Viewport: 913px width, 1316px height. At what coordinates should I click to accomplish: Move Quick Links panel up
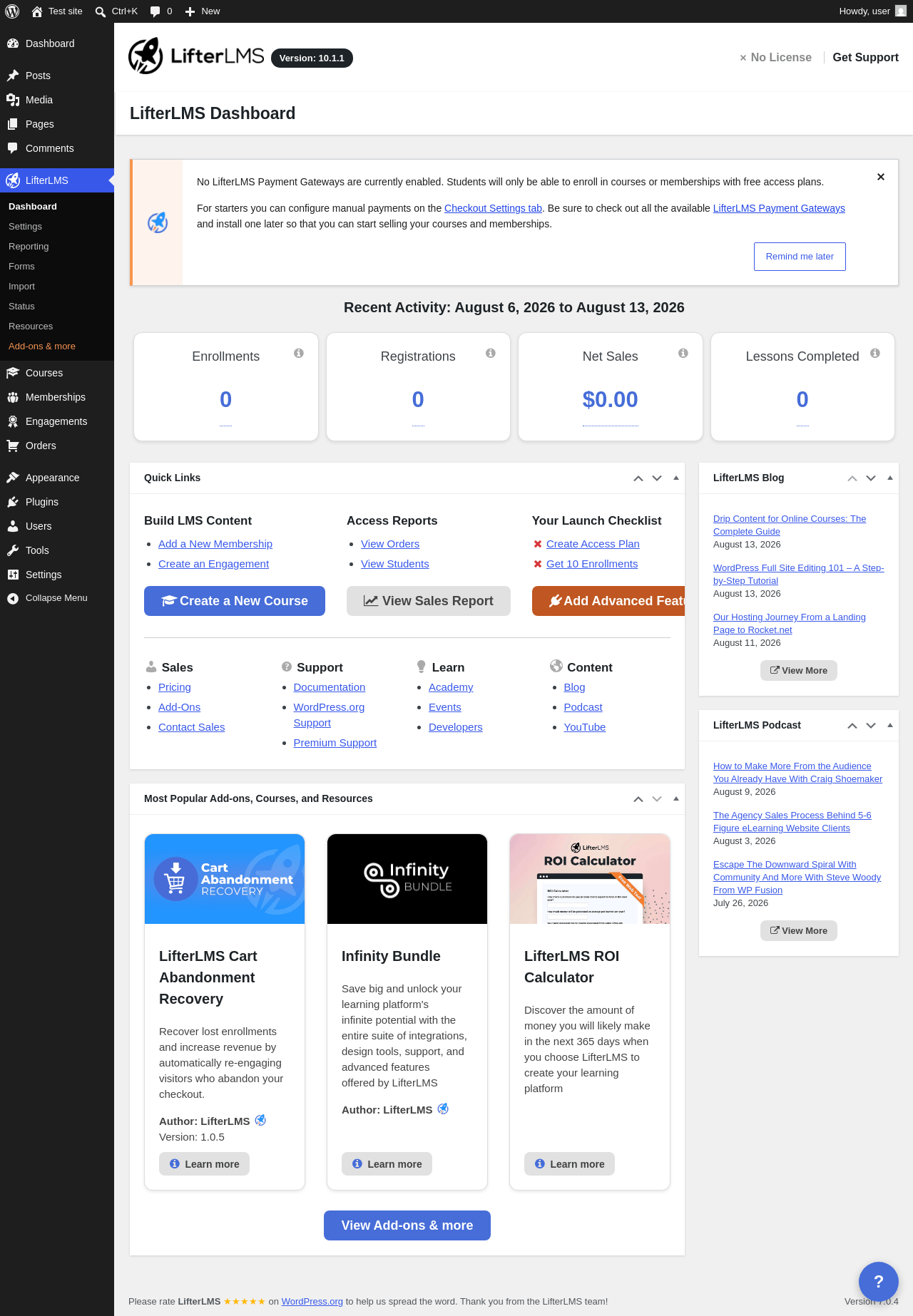click(638, 478)
